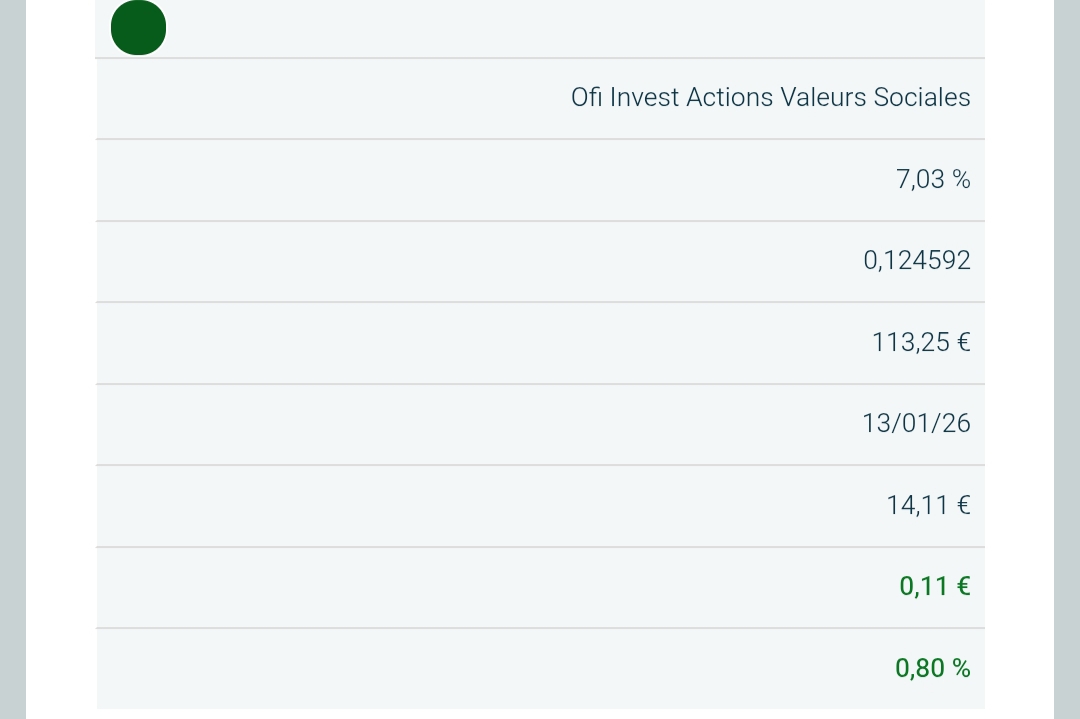Select the green 0,80 % performance value
The image size is (1080, 719).
tap(932, 668)
